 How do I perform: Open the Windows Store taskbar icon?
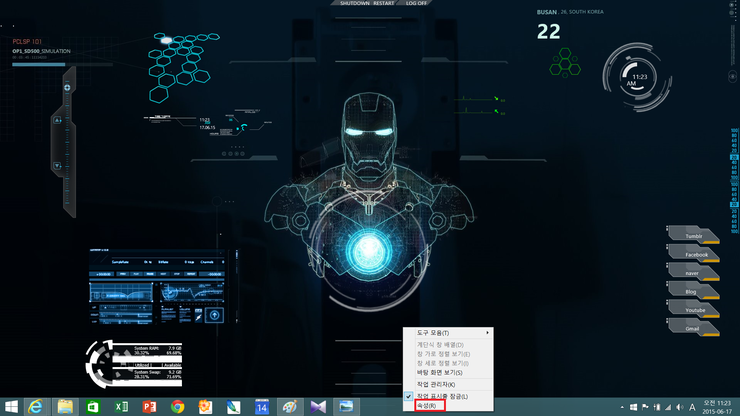coord(93,407)
